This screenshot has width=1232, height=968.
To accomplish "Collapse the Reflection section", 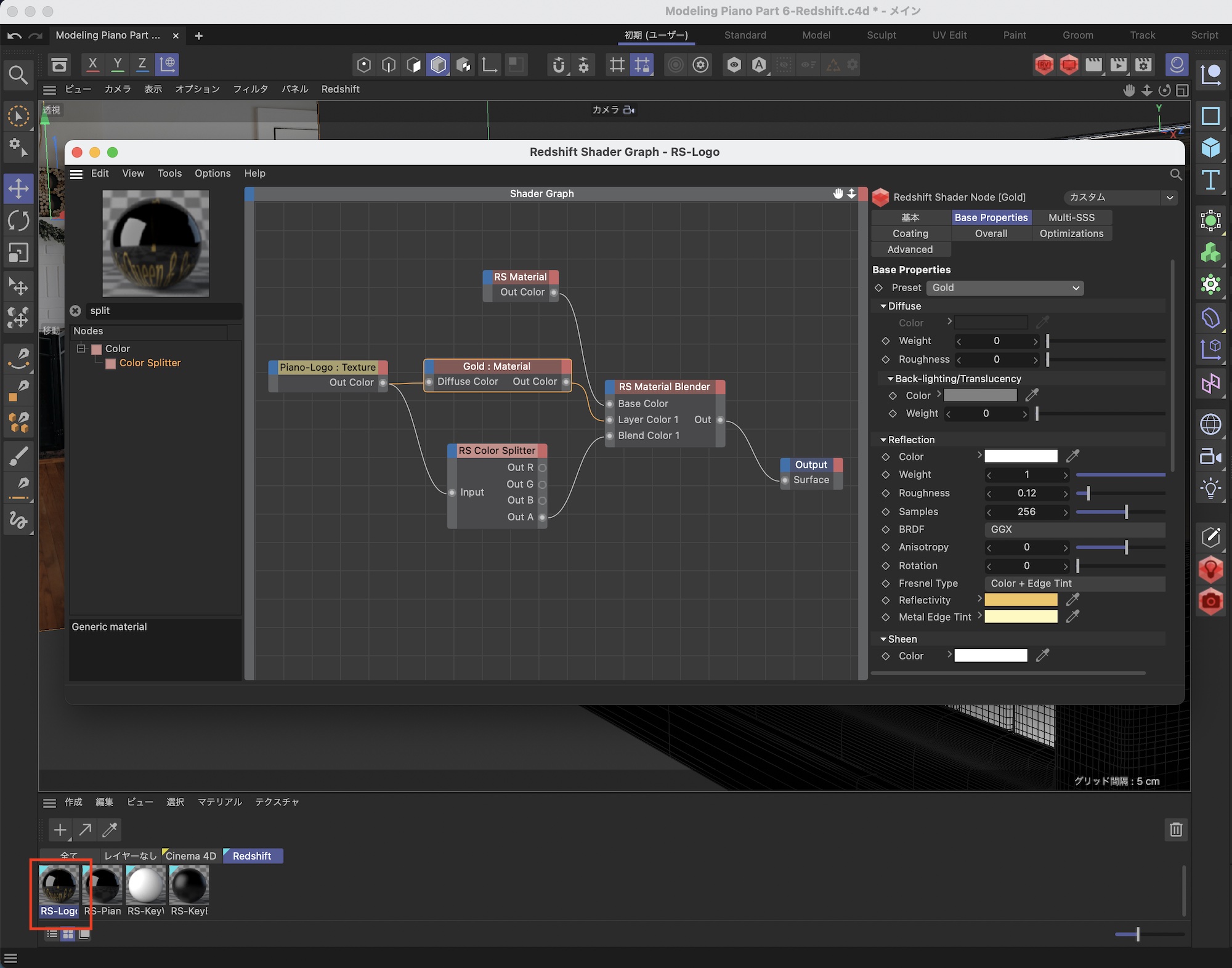I will tap(883, 440).
